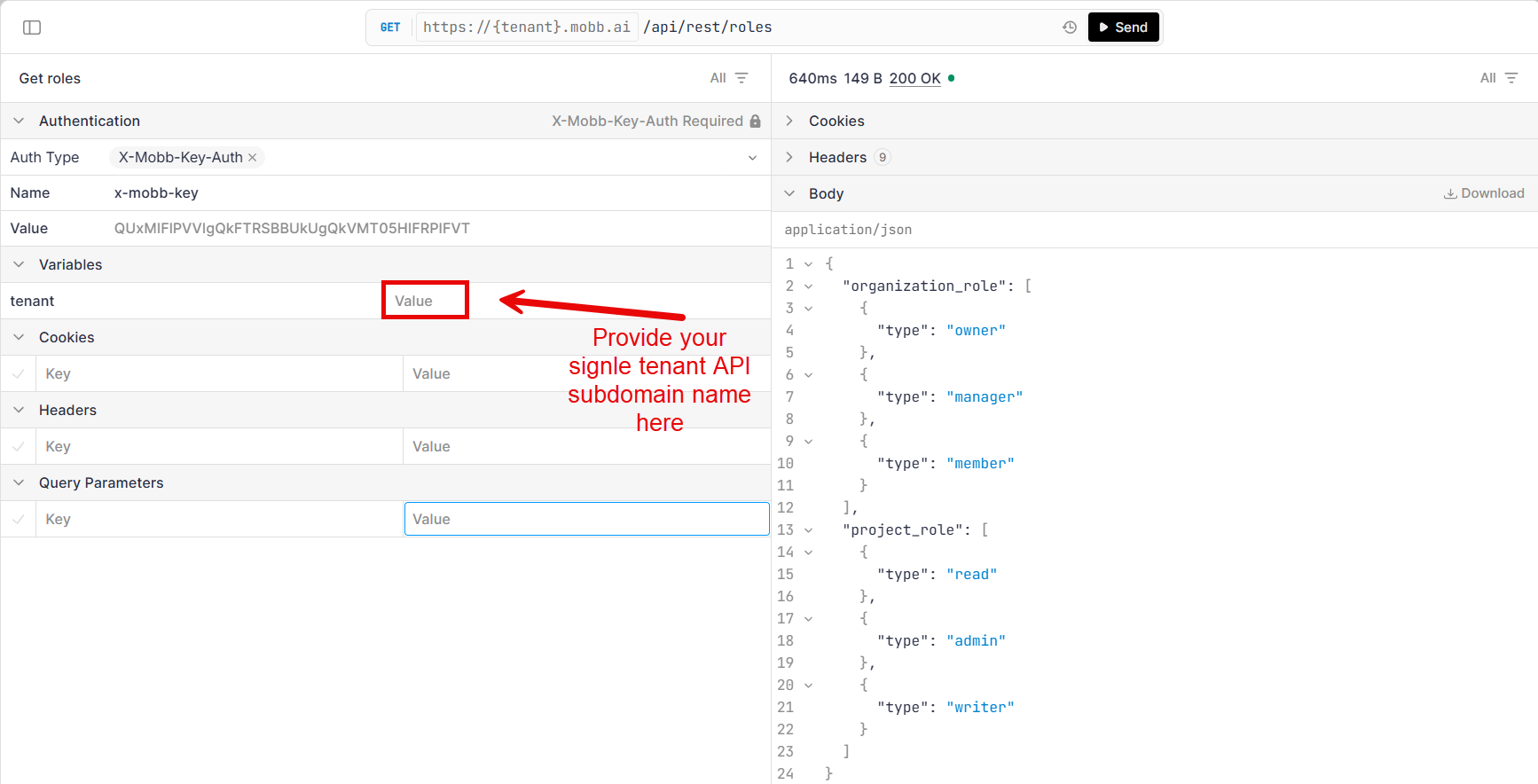The image size is (1538, 784).
Task: Expand the response Headers section
Action: [x=789, y=157]
